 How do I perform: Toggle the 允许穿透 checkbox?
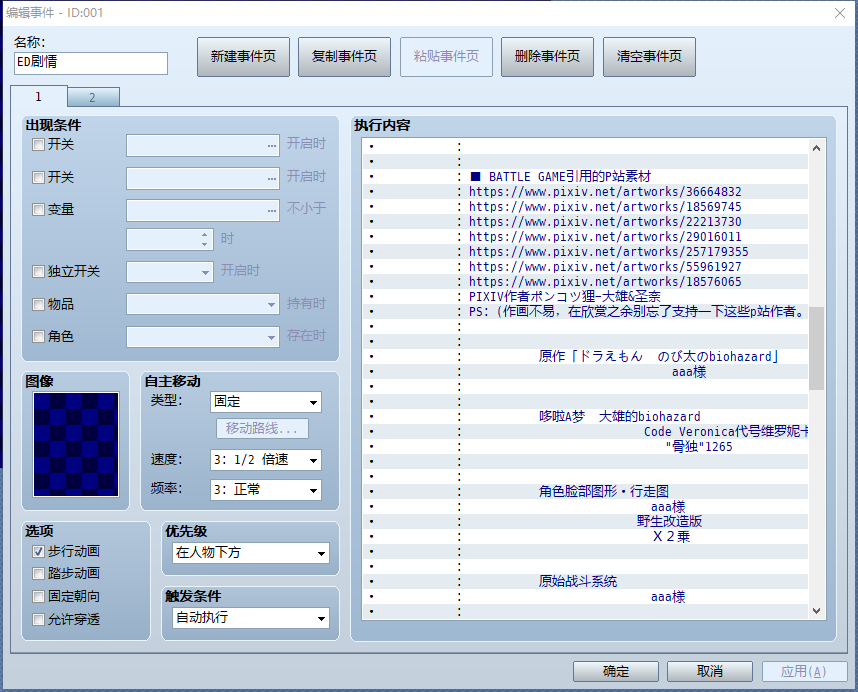[38, 619]
